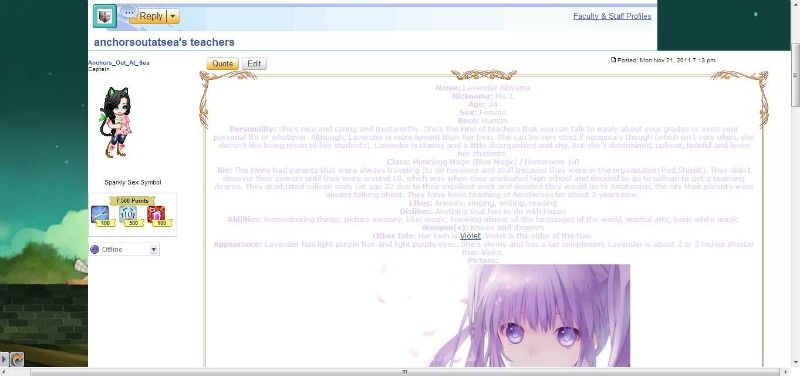Open the guild crest icon beside Reply

[105, 16]
